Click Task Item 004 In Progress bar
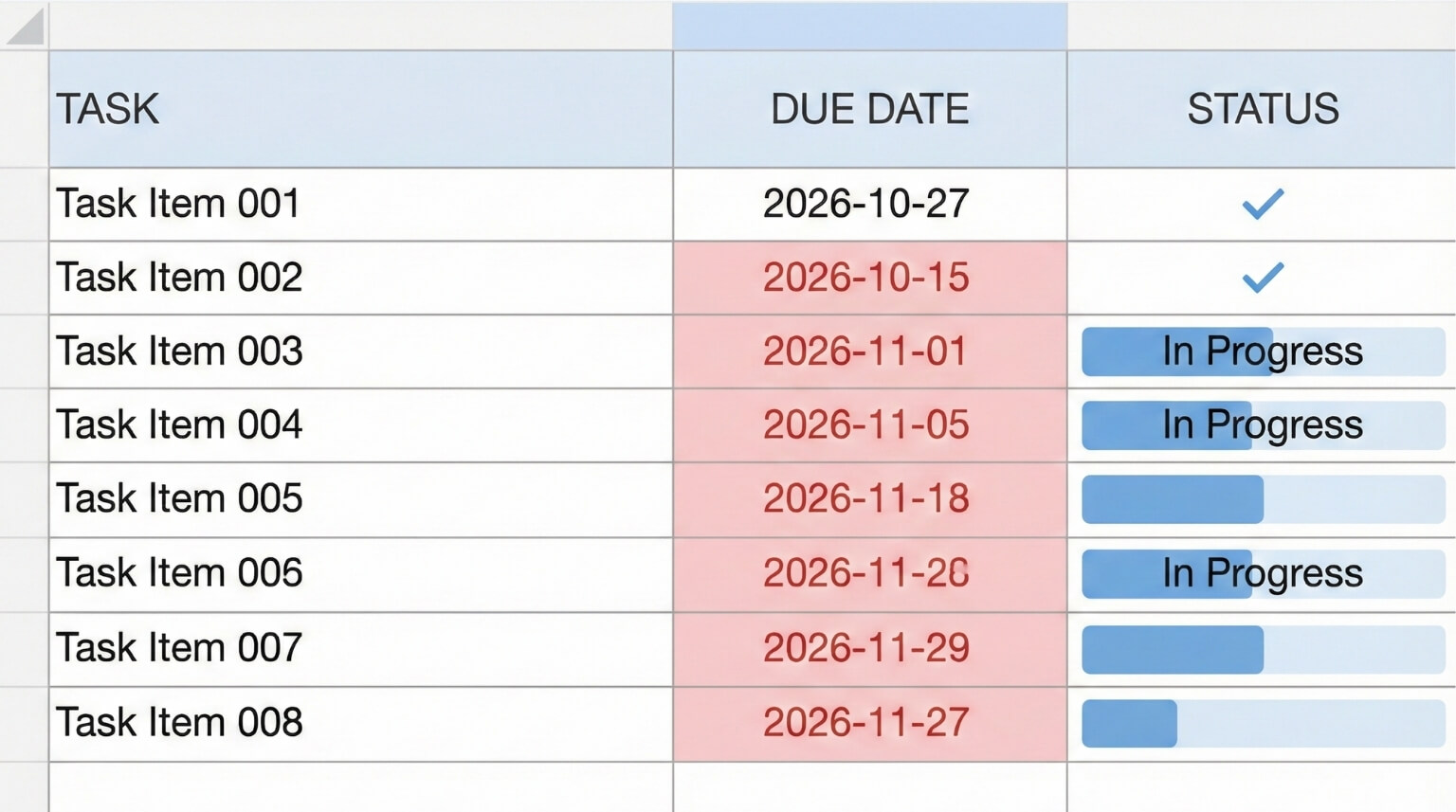The height and width of the screenshot is (812, 1456). [x=1263, y=425]
